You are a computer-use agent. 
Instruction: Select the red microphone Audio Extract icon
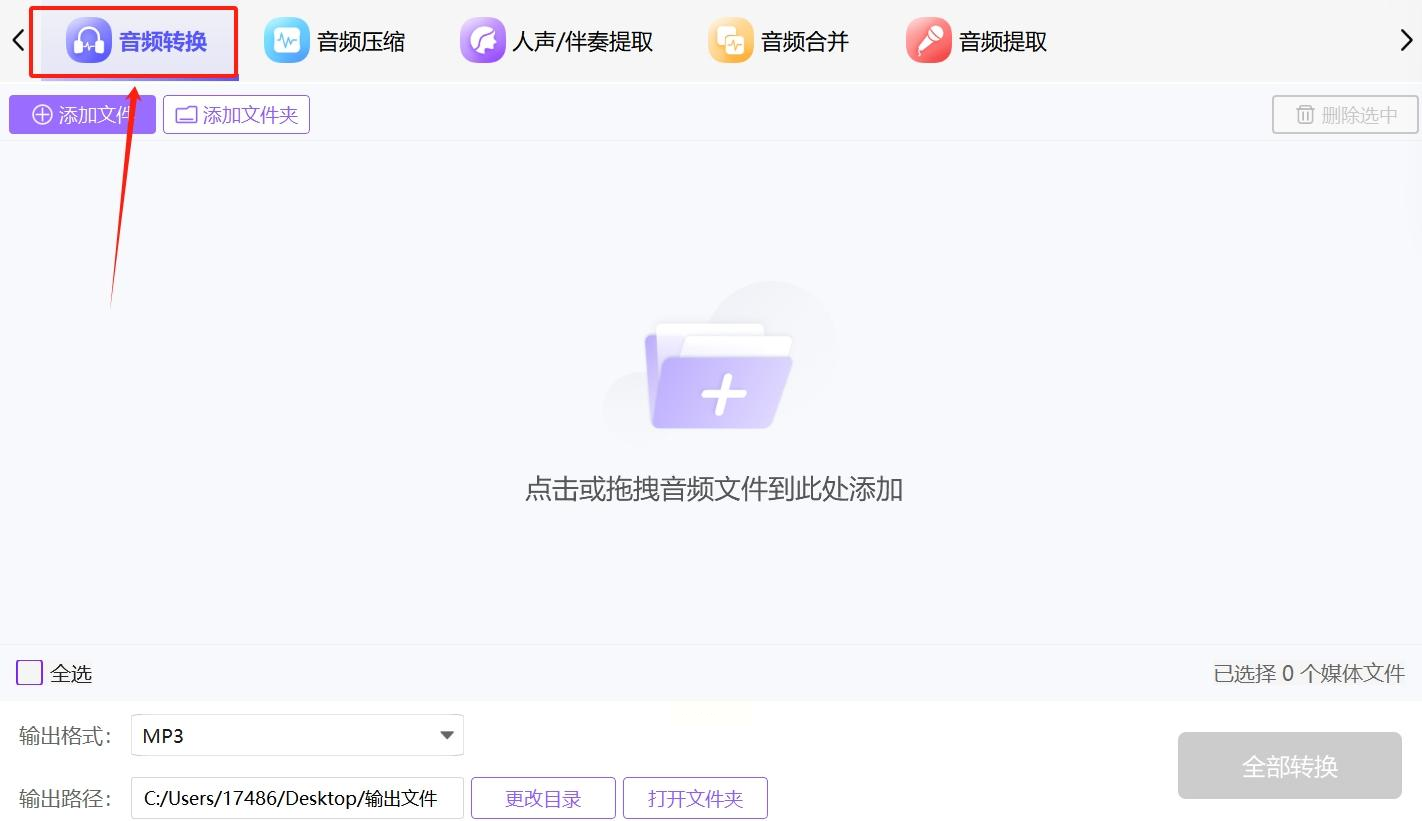pos(929,41)
